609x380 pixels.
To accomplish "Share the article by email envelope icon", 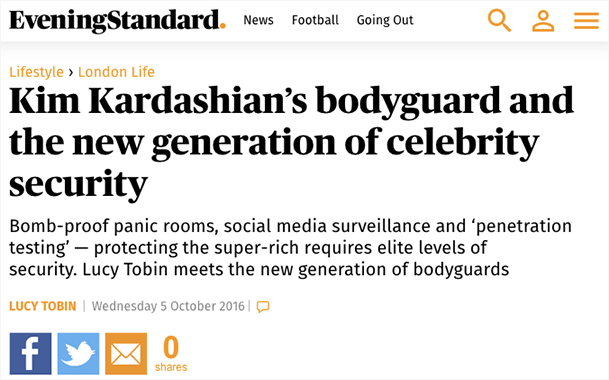I will coord(126,354).
